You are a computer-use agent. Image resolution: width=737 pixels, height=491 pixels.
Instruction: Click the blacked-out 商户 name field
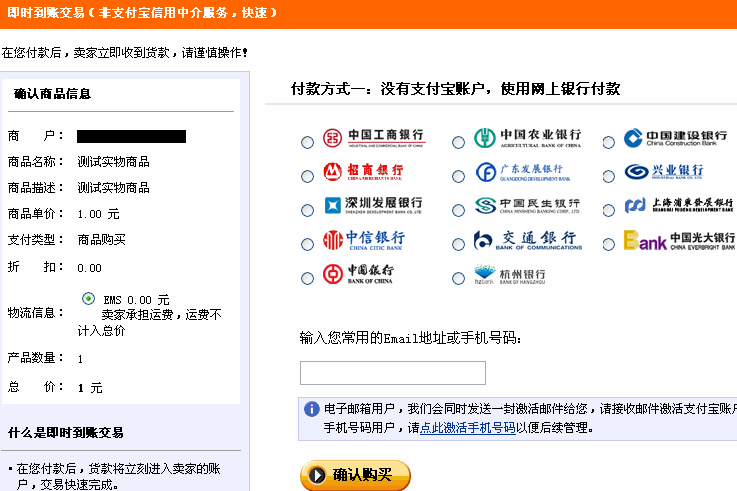(132, 136)
